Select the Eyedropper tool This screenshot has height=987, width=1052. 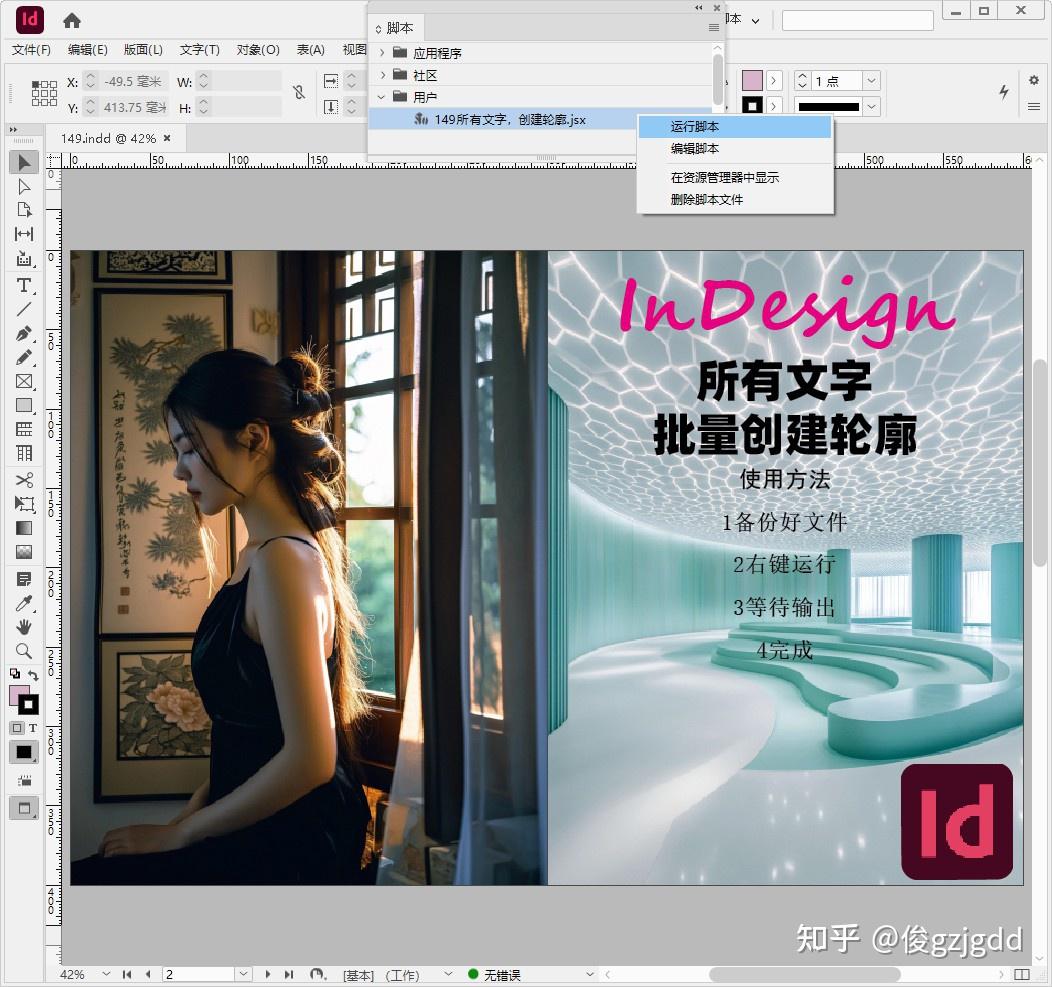coord(23,603)
